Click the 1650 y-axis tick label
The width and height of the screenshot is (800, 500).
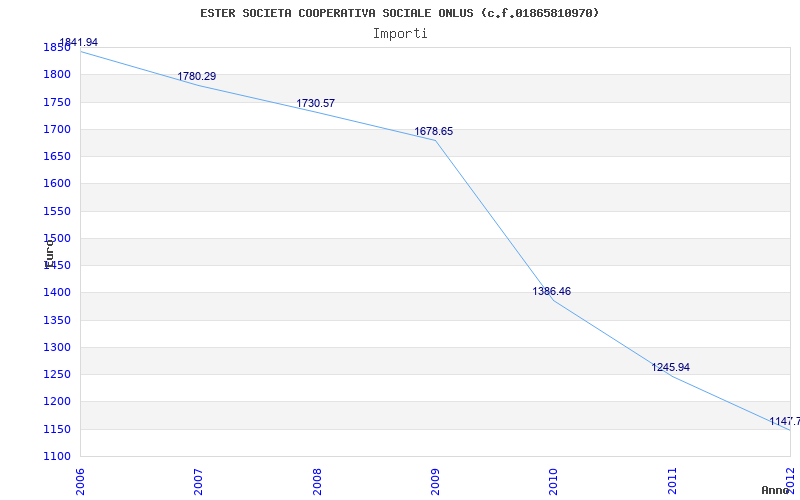pos(57,157)
